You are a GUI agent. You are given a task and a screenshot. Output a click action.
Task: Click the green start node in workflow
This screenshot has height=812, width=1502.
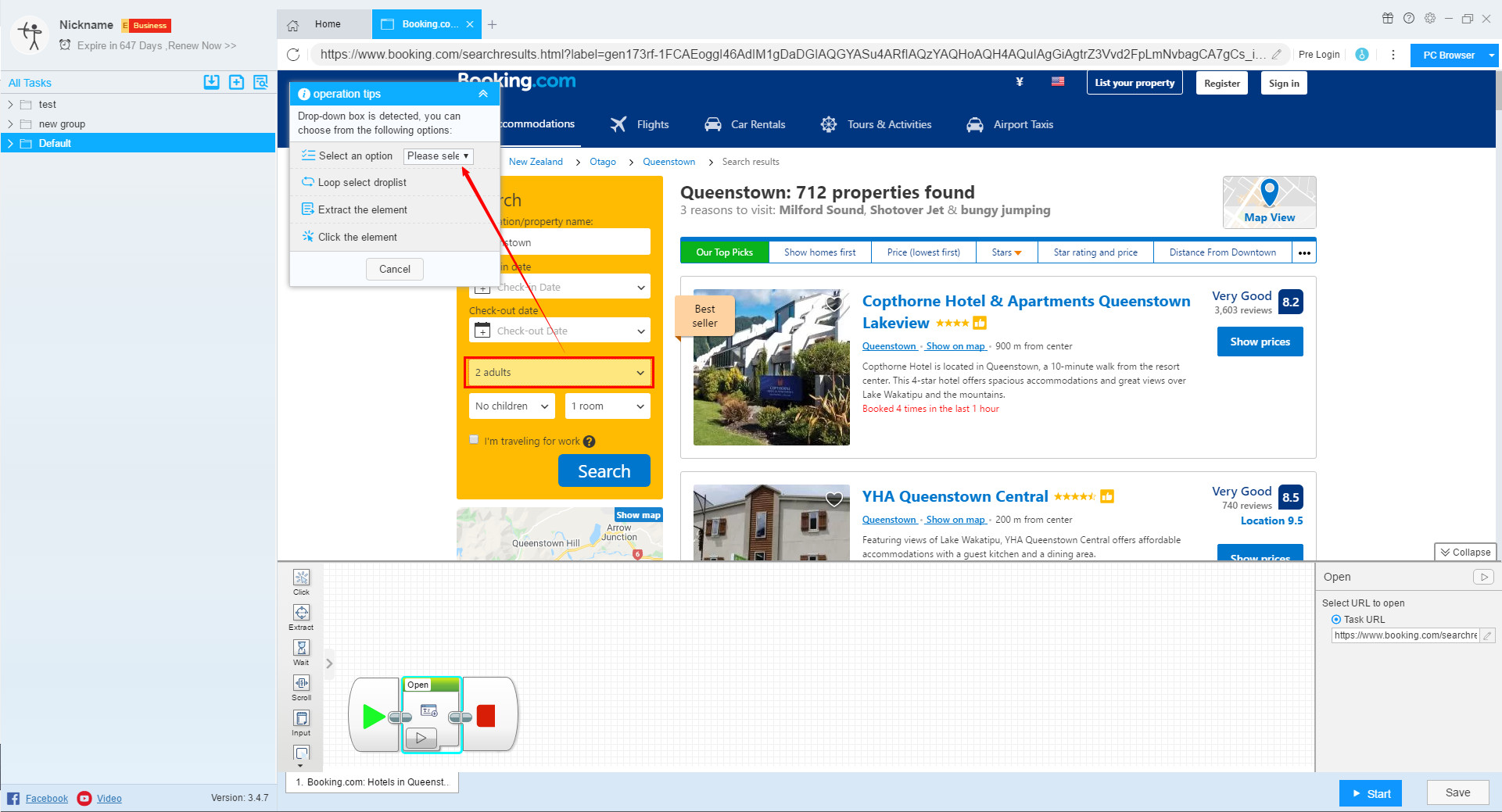point(374,716)
